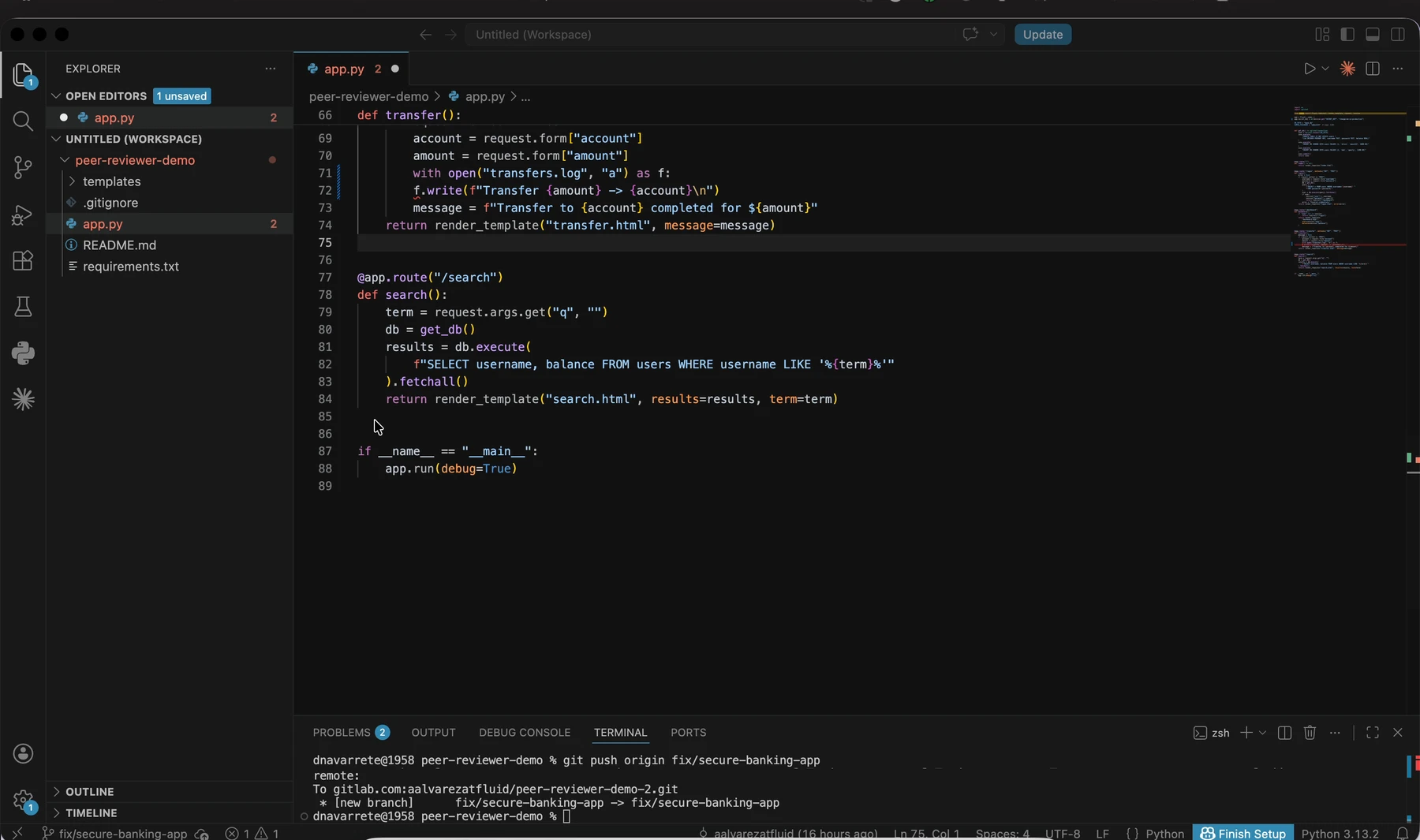This screenshot has height=840, width=1420.
Task: Open the launch profile dropdown beside plus
Action: coord(1262,733)
